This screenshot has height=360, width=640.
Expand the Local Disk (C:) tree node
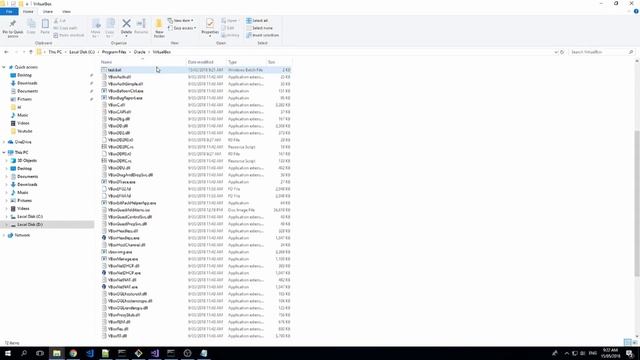click(7, 217)
